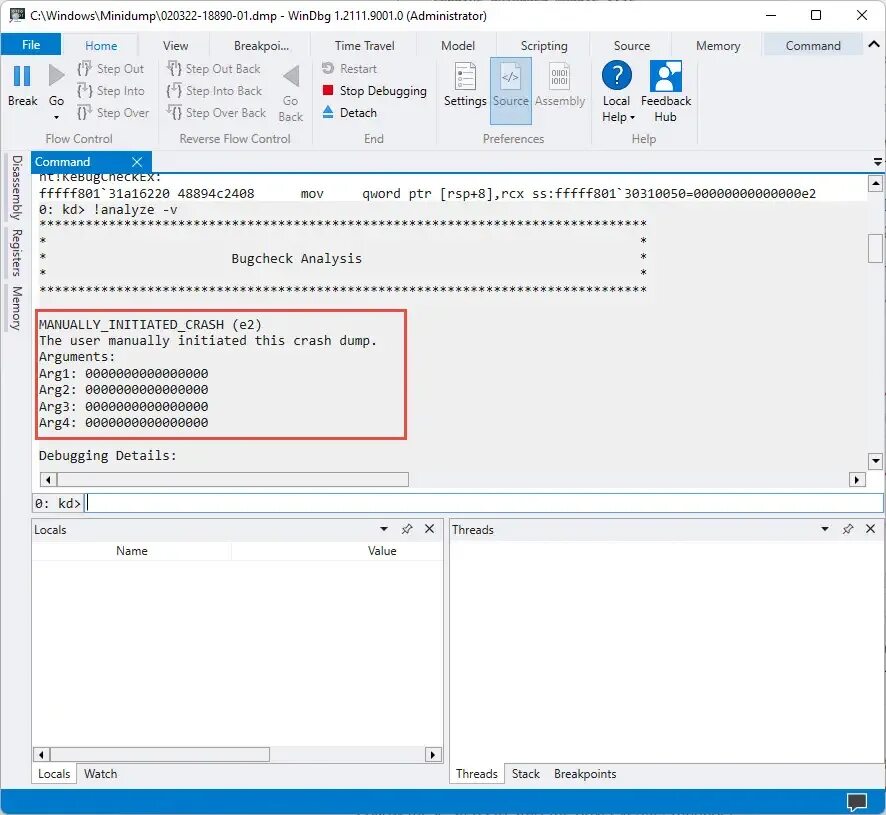Open the Time Travel ribbon tab
The height and width of the screenshot is (815, 886).
(364, 46)
